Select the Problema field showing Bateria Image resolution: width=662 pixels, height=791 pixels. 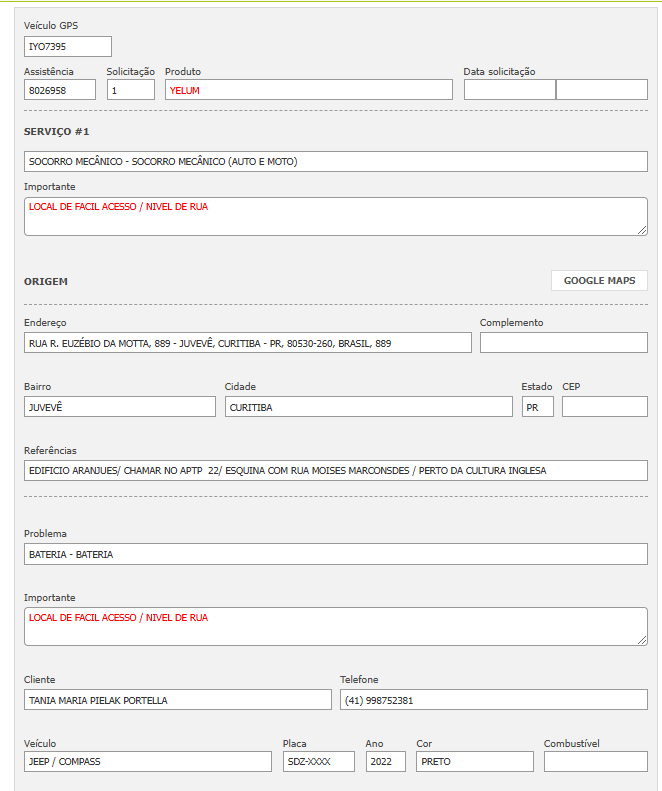pyautogui.click(x=335, y=554)
